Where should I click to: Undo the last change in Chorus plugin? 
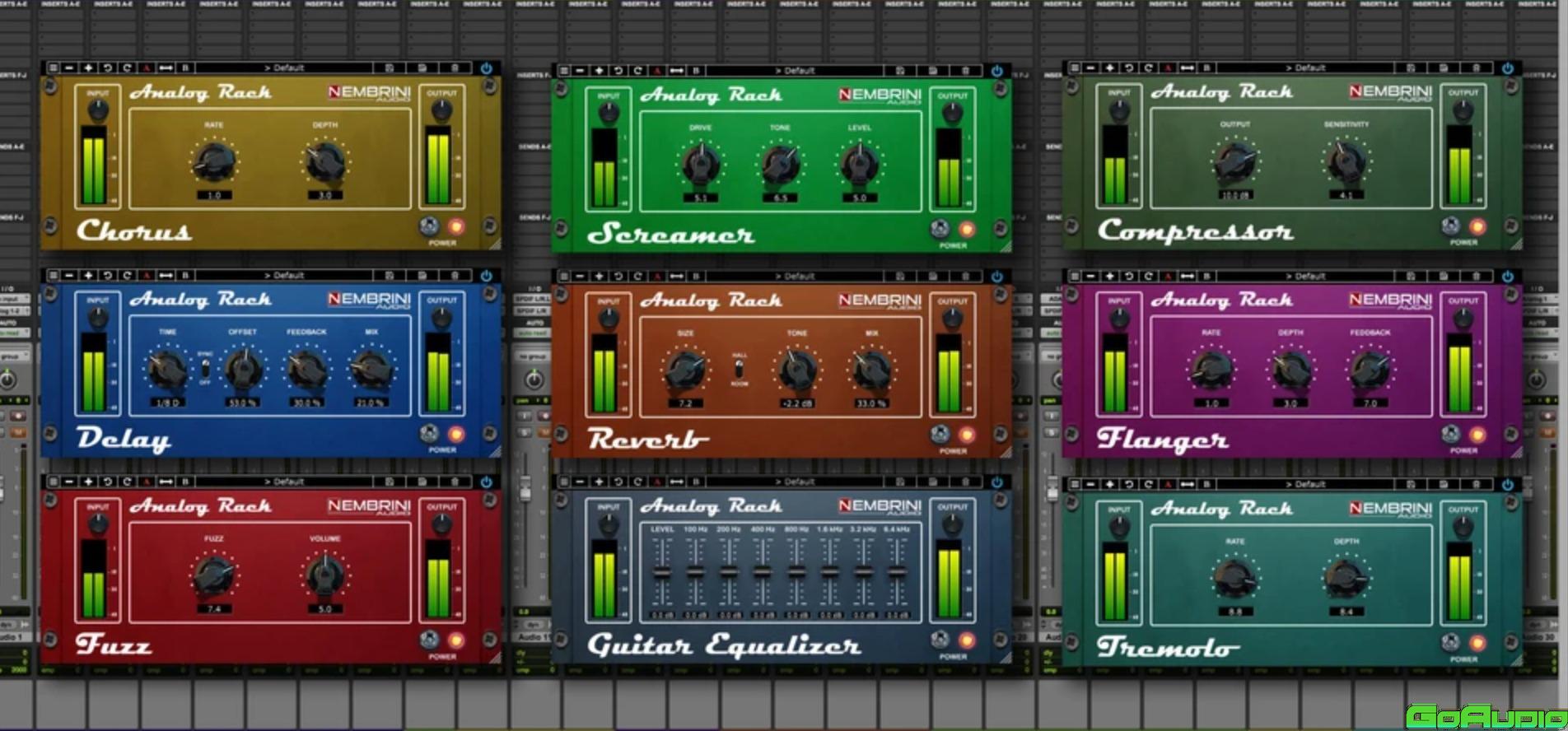pyautogui.click(x=108, y=68)
